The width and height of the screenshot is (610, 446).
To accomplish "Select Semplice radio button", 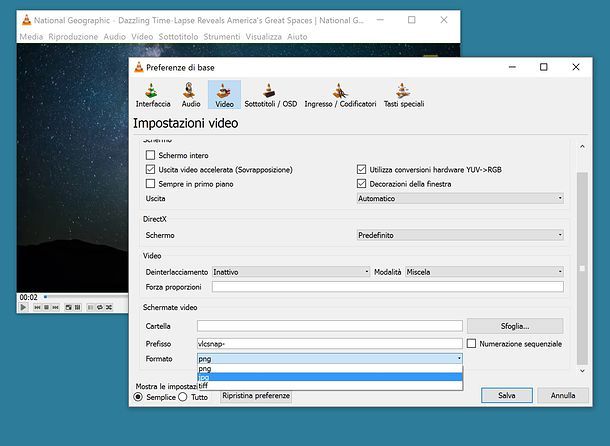I will [138, 397].
